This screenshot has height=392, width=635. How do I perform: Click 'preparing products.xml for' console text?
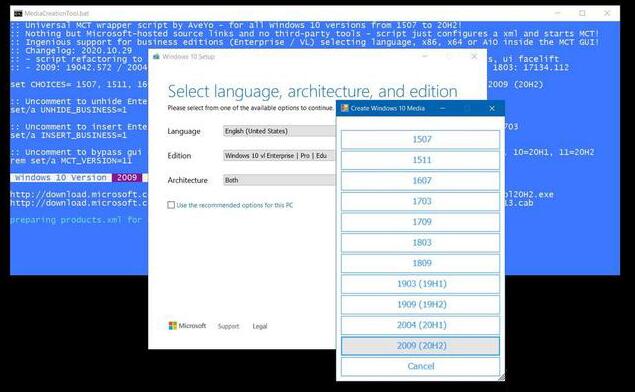click(76, 220)
